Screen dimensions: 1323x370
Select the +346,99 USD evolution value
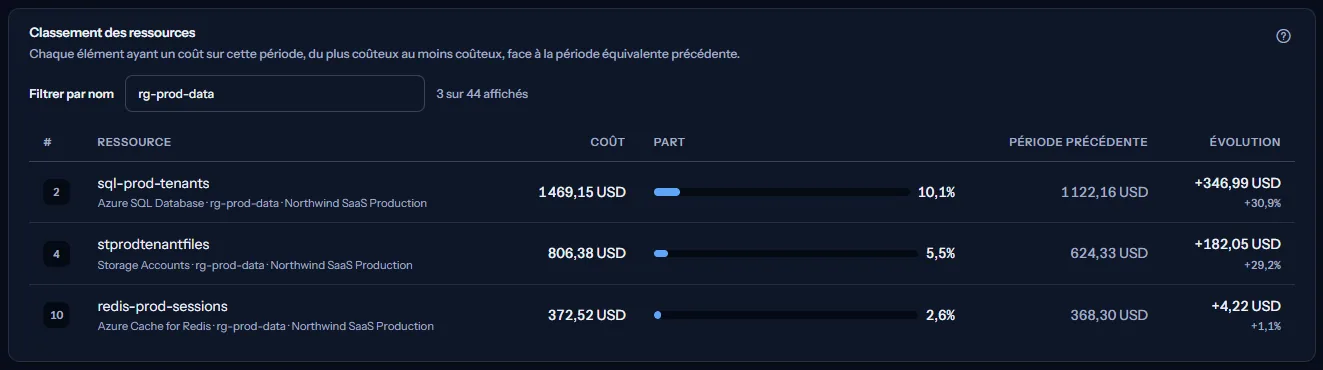coord(1237,184)
